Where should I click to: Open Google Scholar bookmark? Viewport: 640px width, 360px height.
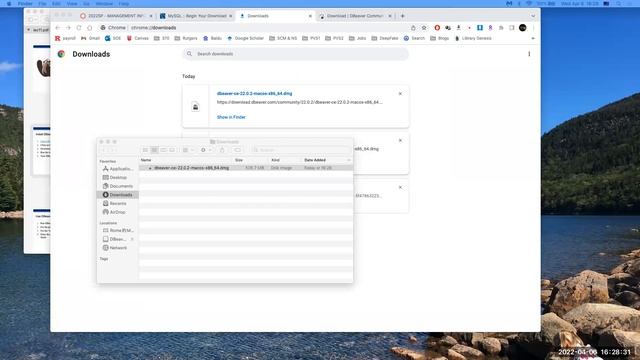tap(245, 38)
